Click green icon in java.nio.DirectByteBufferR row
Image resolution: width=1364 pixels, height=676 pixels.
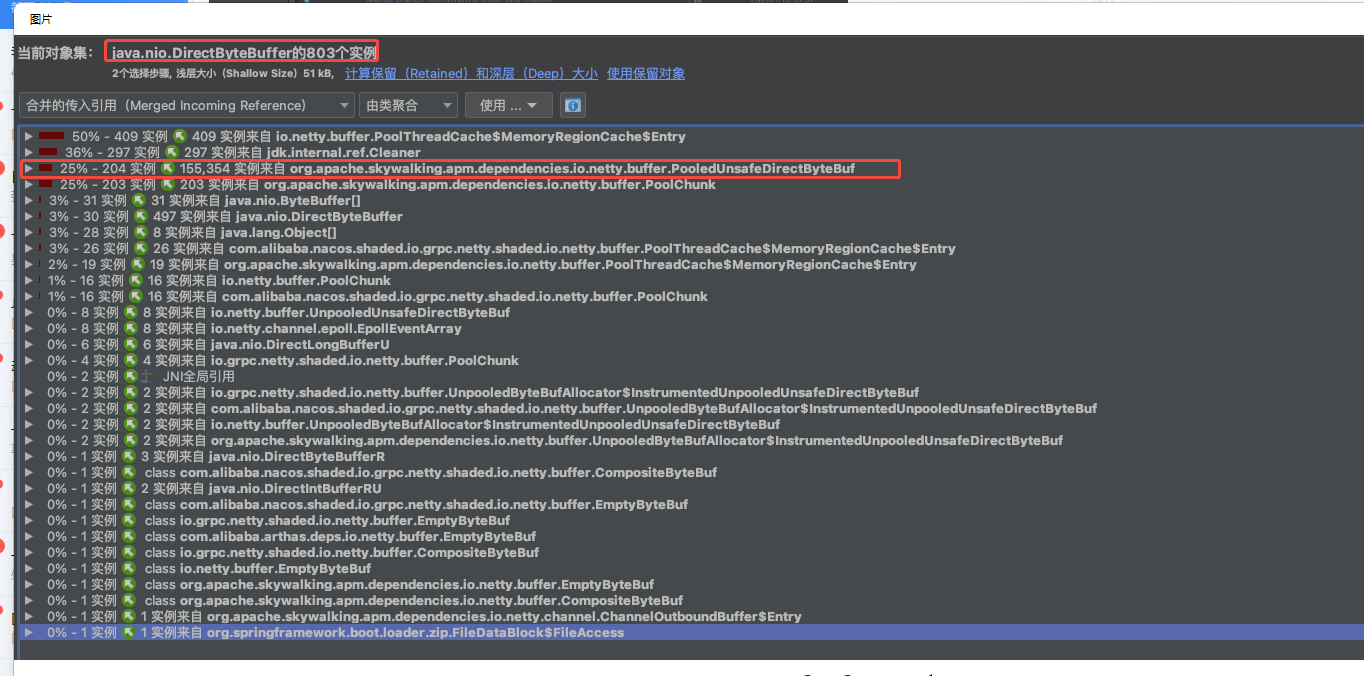(x=131, y=456)
